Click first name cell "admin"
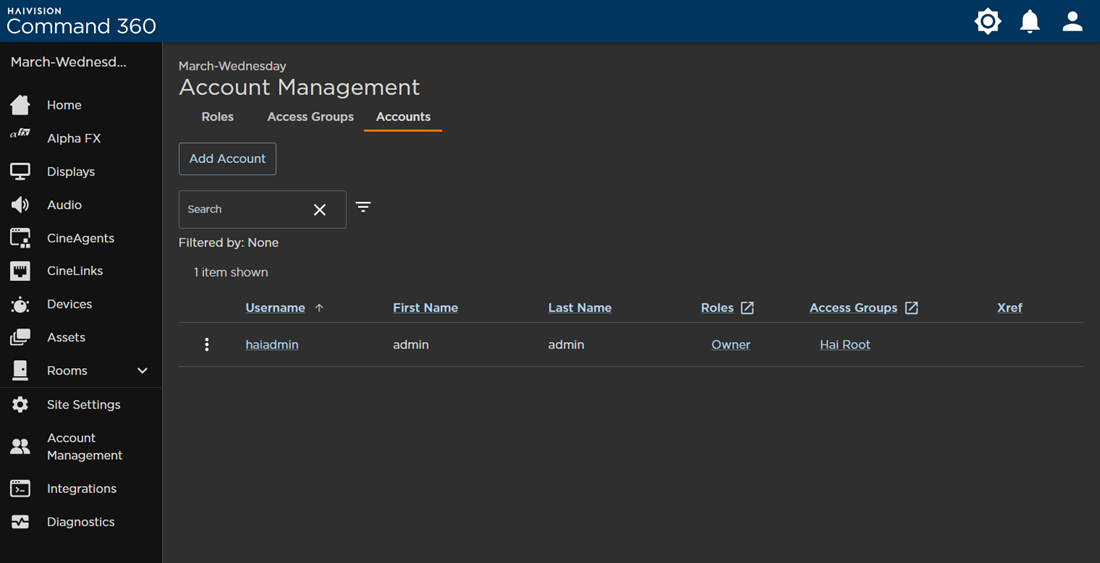 coord(410,345)
